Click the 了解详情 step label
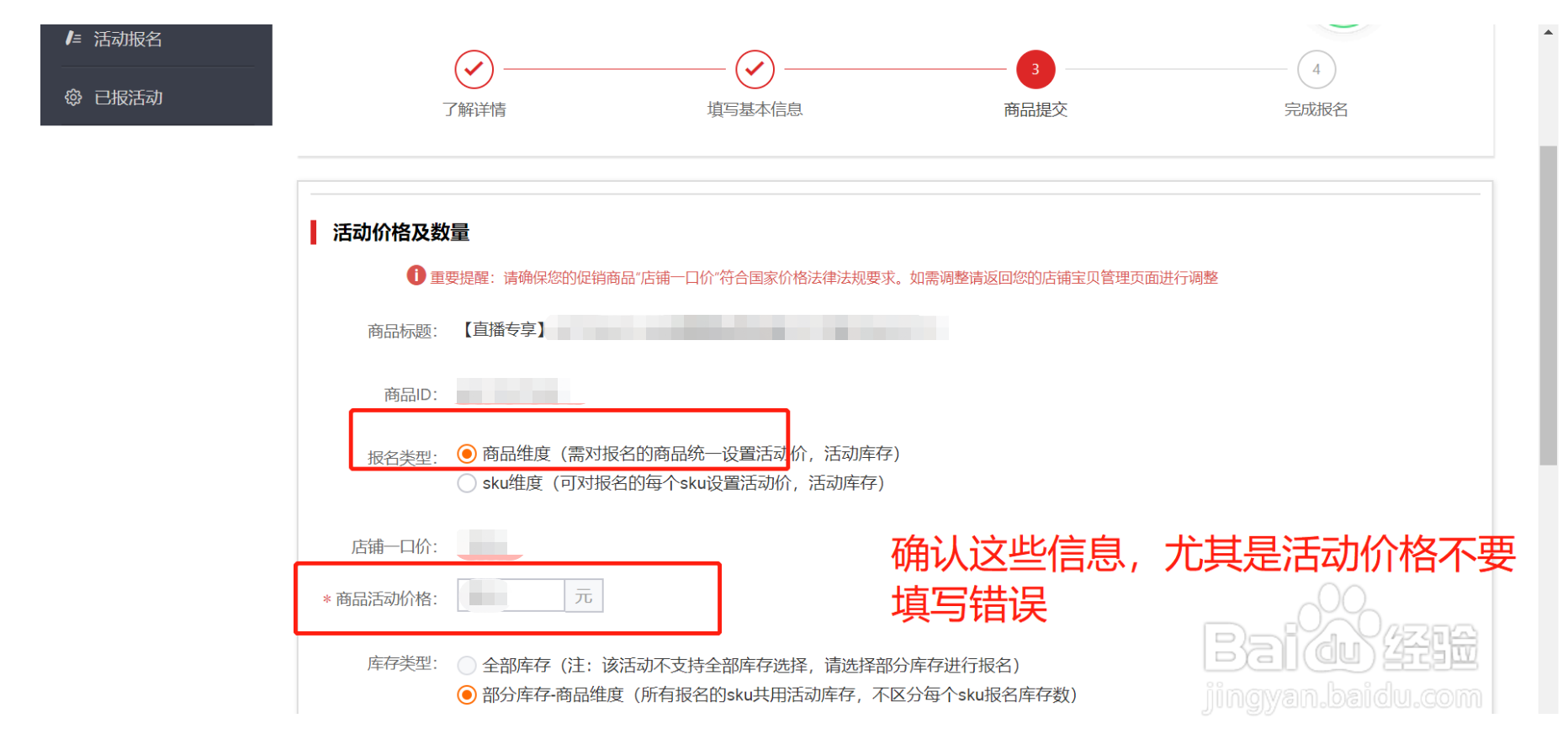The image size is (1568, 750). tap(474, 109)
